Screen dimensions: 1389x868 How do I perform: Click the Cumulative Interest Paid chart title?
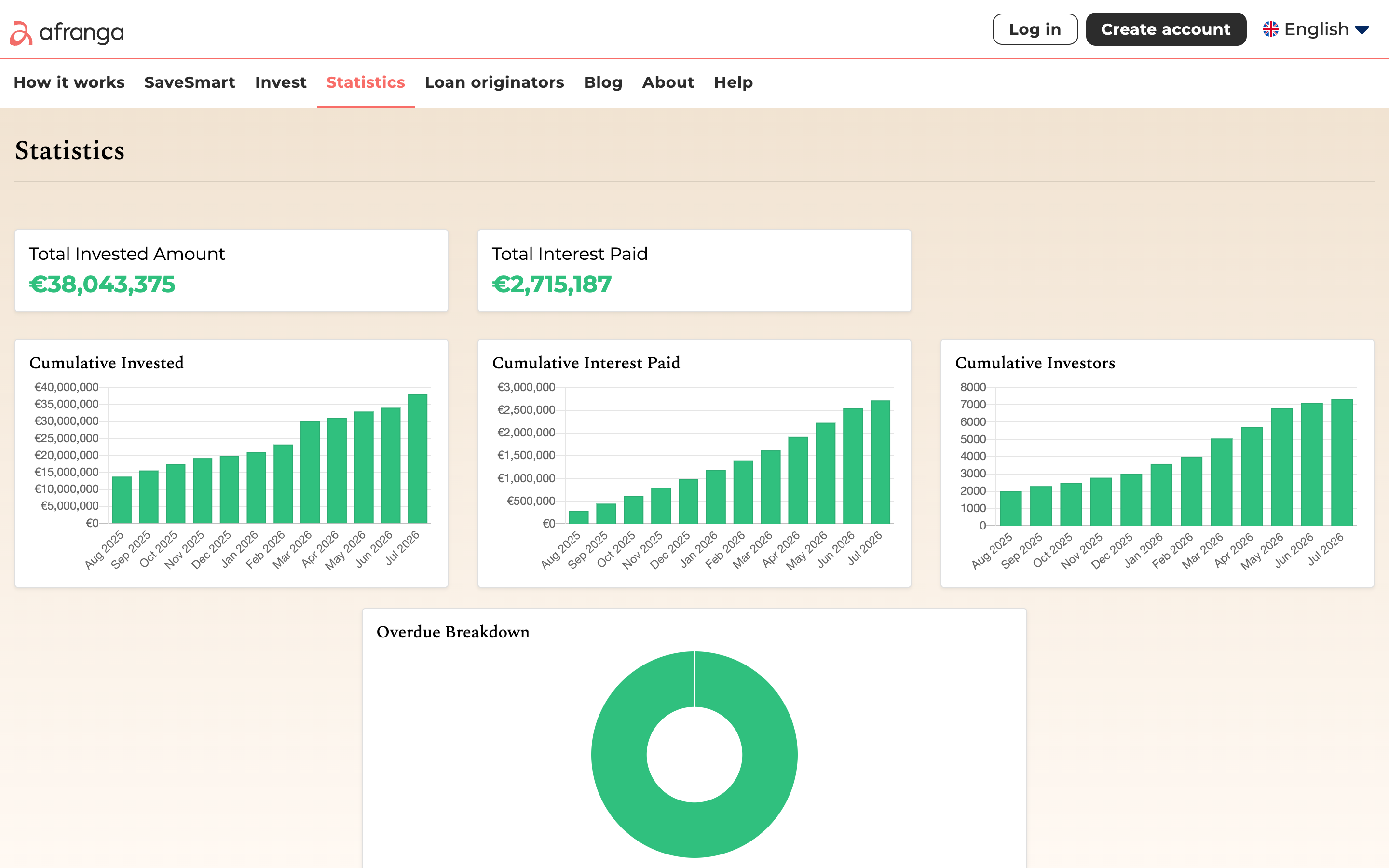(x=586, y=363)
